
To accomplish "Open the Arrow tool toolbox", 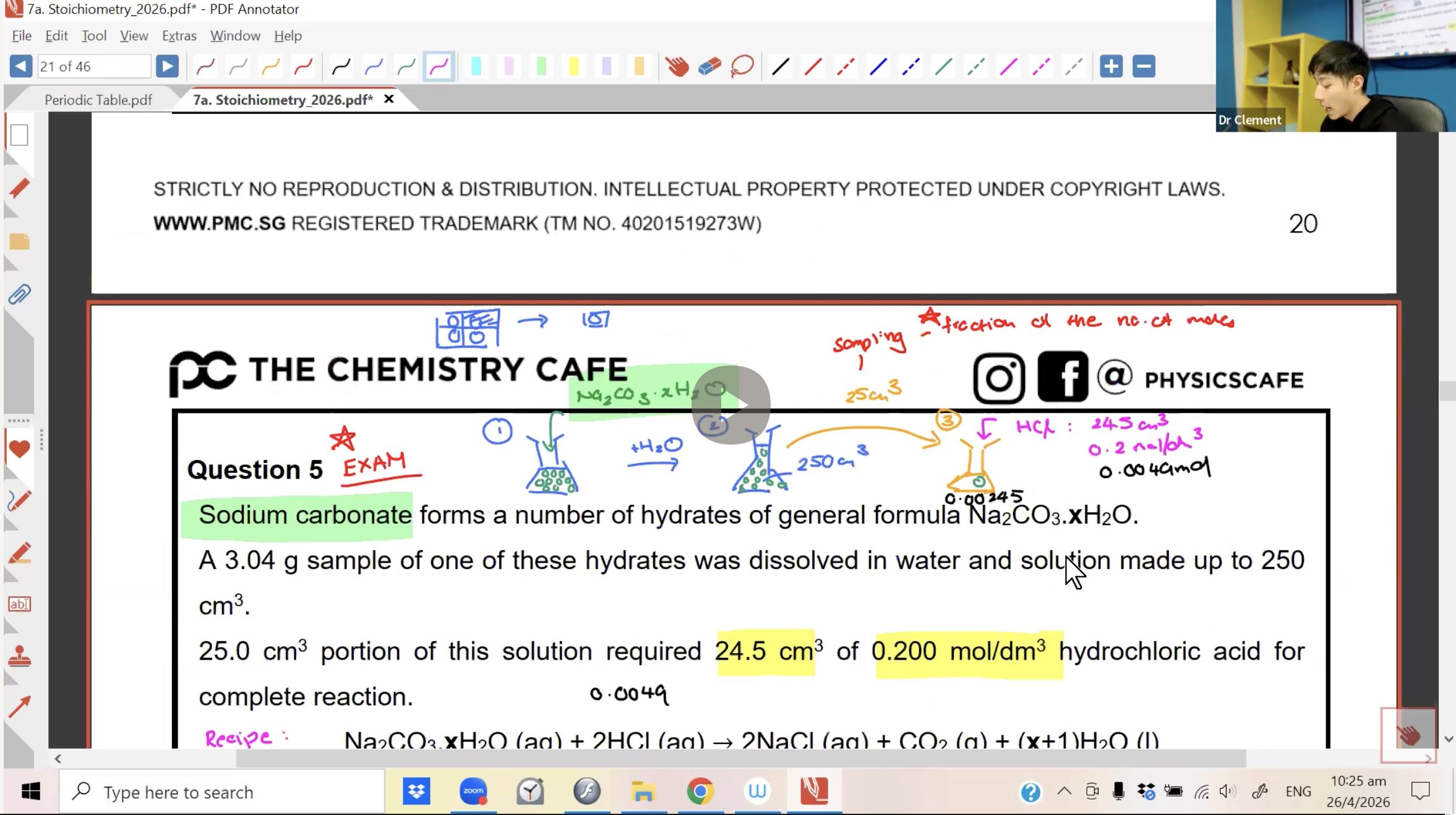I will point(19,707).
